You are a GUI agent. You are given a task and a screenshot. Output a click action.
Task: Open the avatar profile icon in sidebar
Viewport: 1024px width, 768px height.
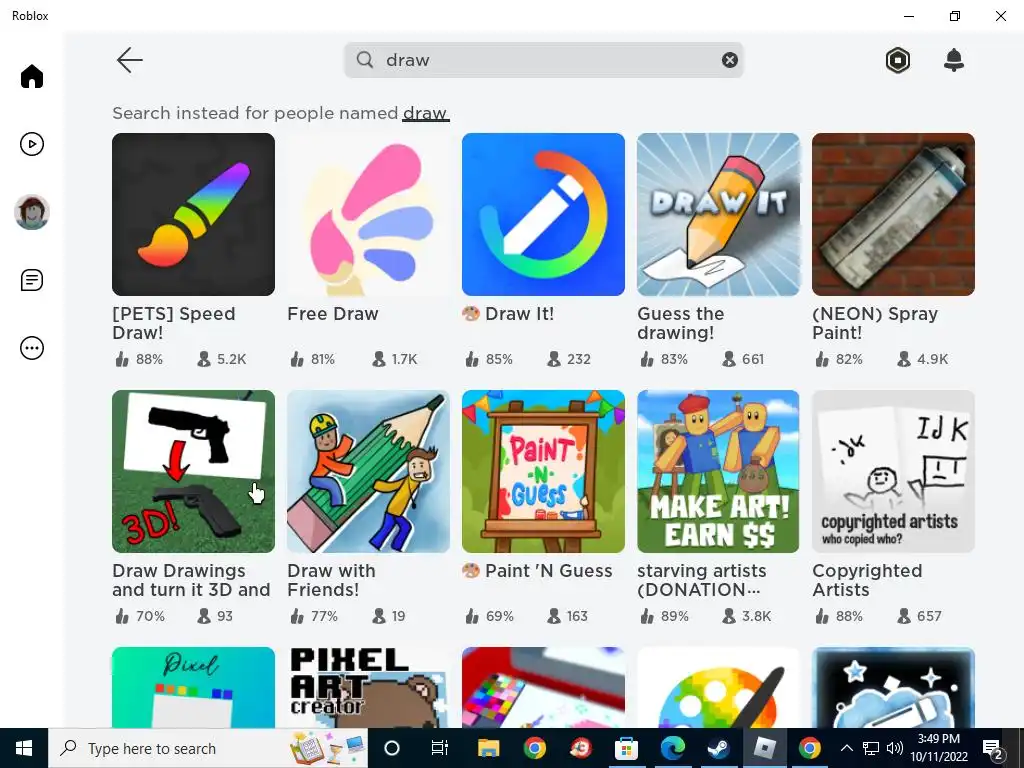click(x=31, y=212)
